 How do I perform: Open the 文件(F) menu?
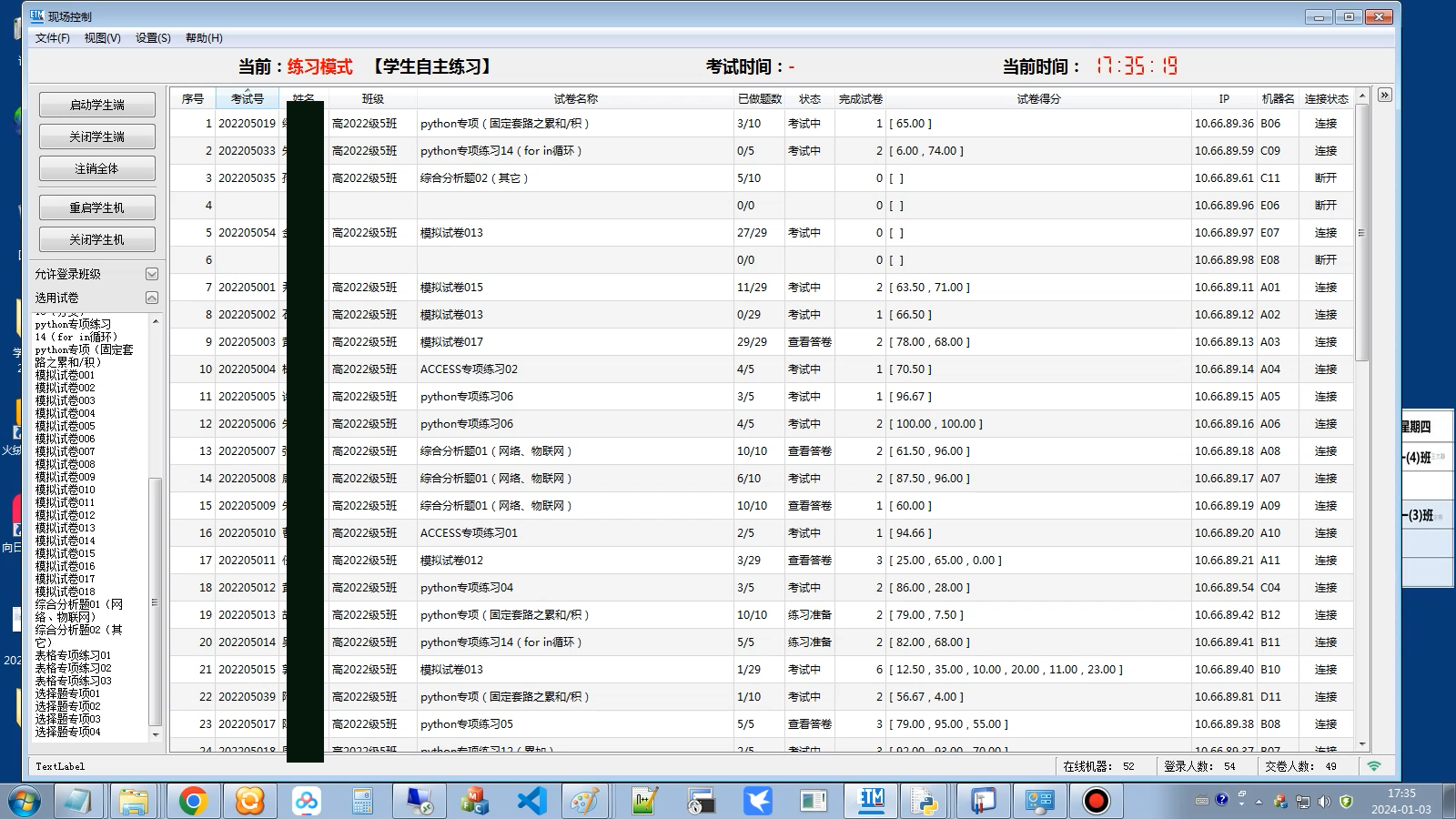click(52, 38)
